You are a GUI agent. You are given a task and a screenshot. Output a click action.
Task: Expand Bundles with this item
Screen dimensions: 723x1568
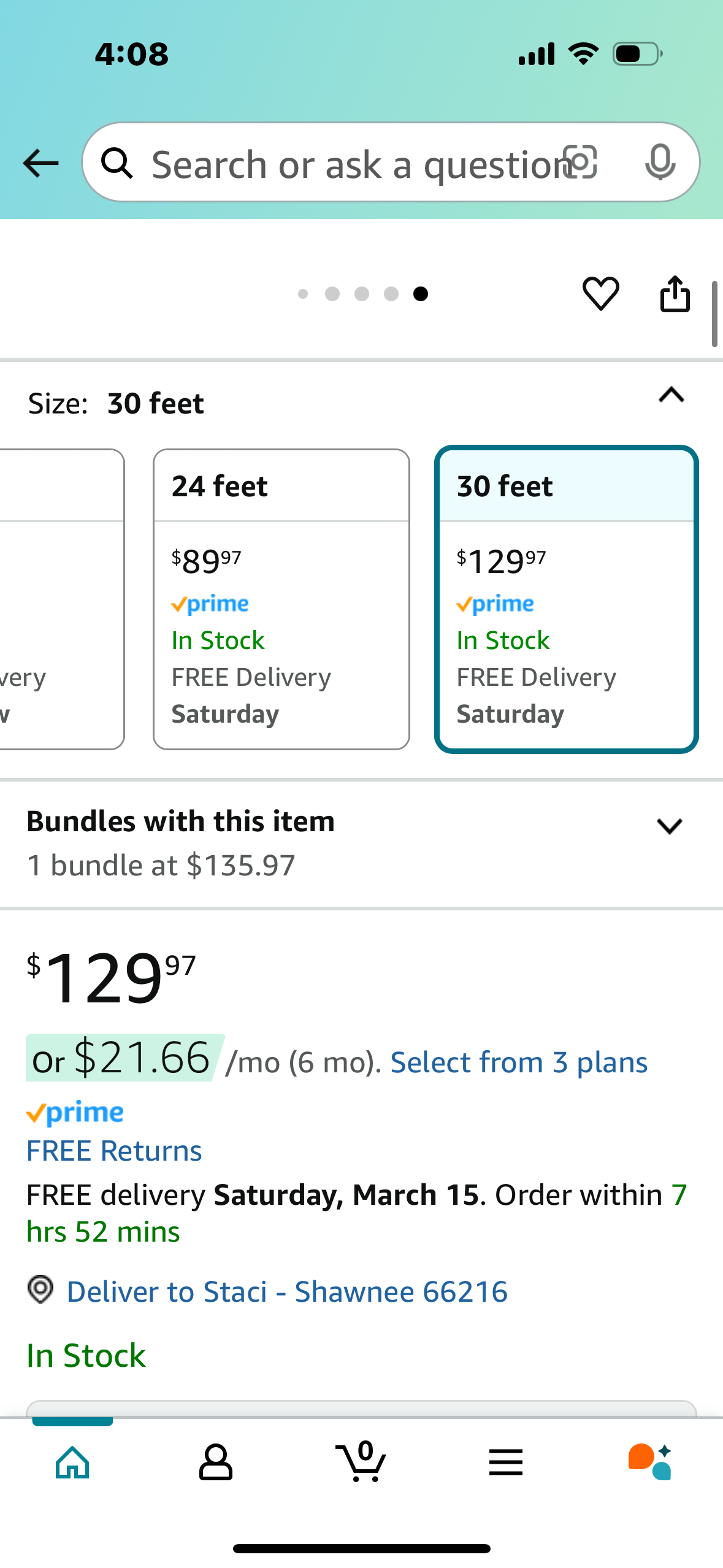(669, 826)
